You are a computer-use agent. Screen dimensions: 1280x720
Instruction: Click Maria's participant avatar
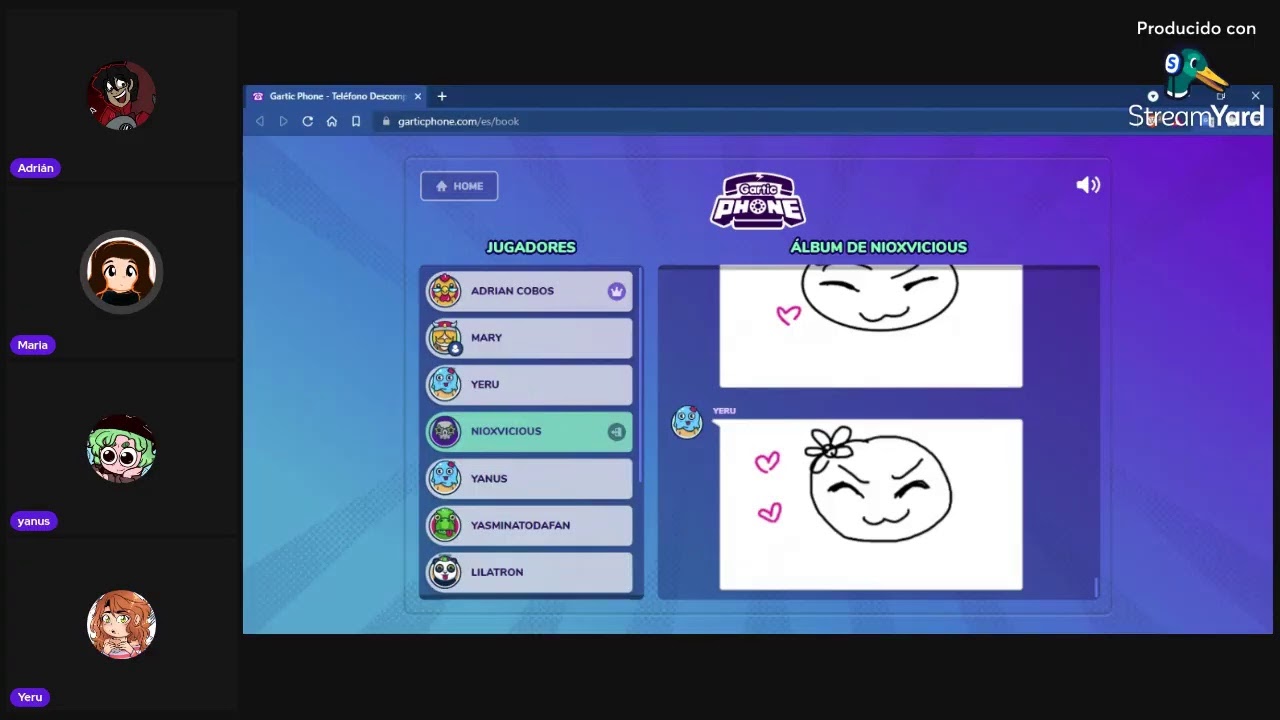(x=121, y=272)
